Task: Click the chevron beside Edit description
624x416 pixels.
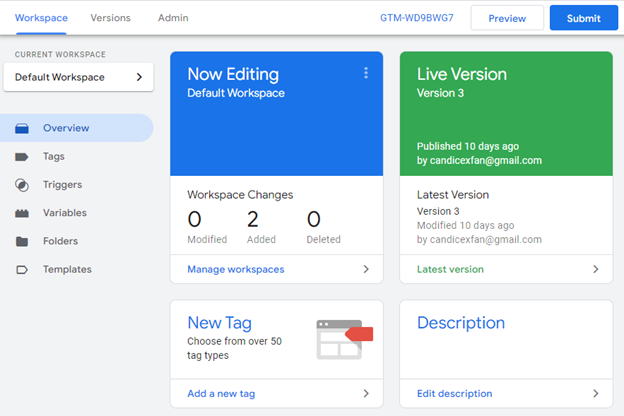Action: (x=596, y=394)
